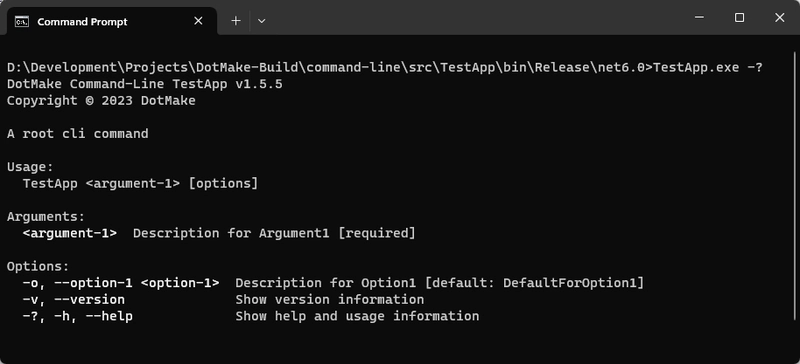The image size is (800, 364).
Task: Click the --option-1 option text
Action: tap(90, 283)
